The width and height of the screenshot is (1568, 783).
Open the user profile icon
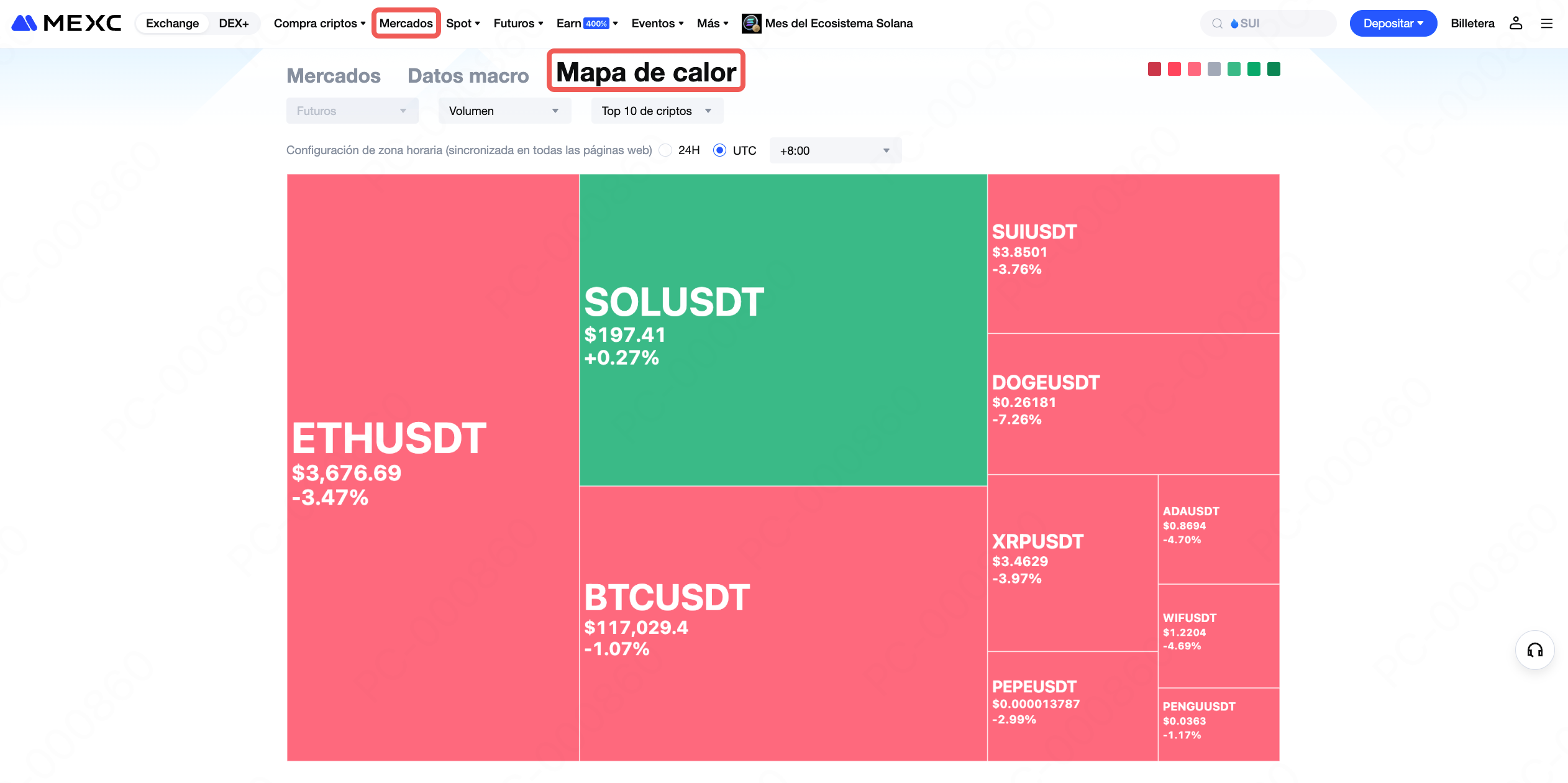pos(1516,23)
